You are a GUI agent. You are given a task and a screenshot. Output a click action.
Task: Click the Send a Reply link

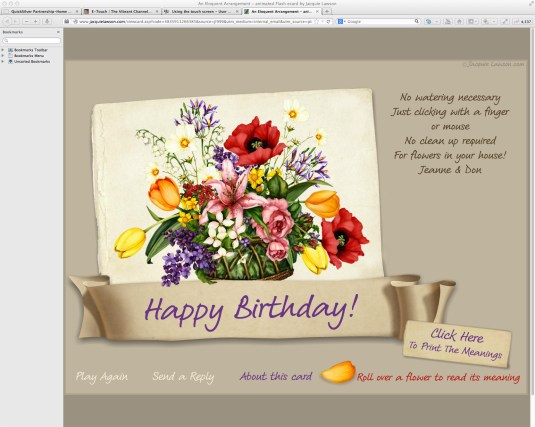[x=183, y=377]
